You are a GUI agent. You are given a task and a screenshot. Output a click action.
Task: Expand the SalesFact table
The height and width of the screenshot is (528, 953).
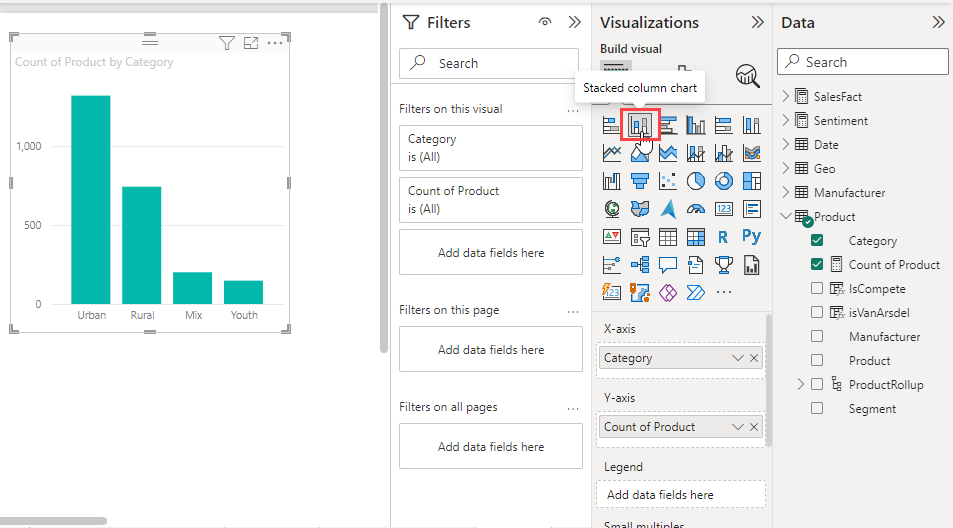pos(785,96)
